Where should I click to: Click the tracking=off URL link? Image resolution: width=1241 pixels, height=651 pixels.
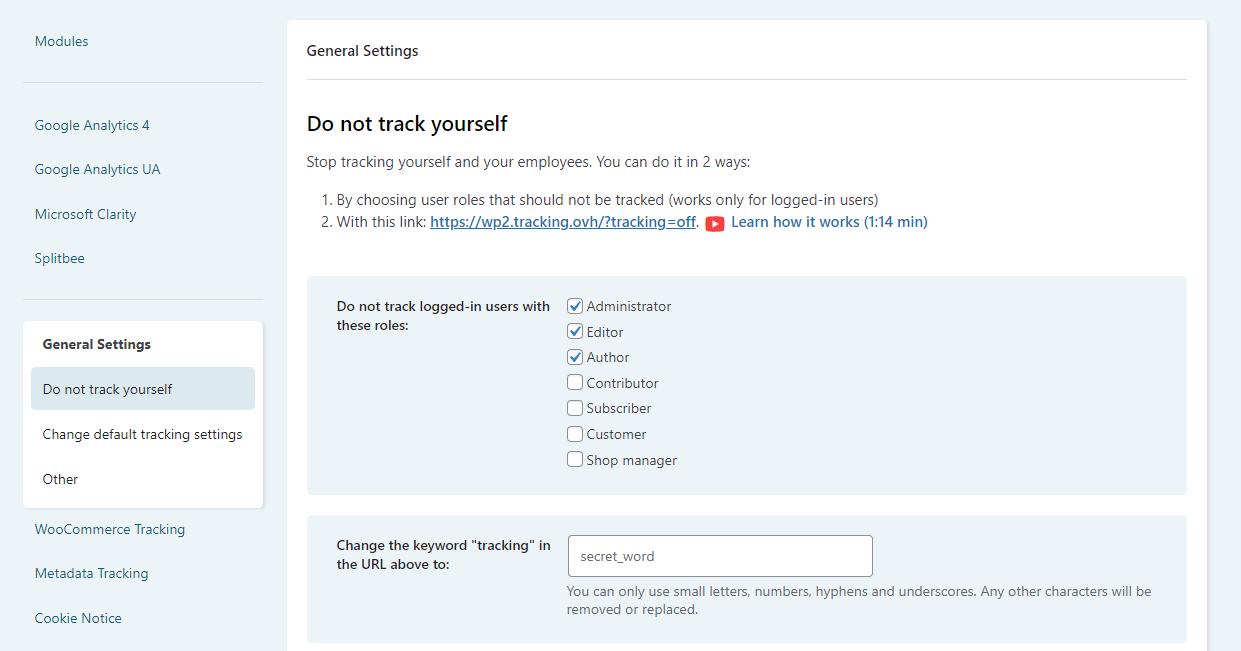(562, 222)
